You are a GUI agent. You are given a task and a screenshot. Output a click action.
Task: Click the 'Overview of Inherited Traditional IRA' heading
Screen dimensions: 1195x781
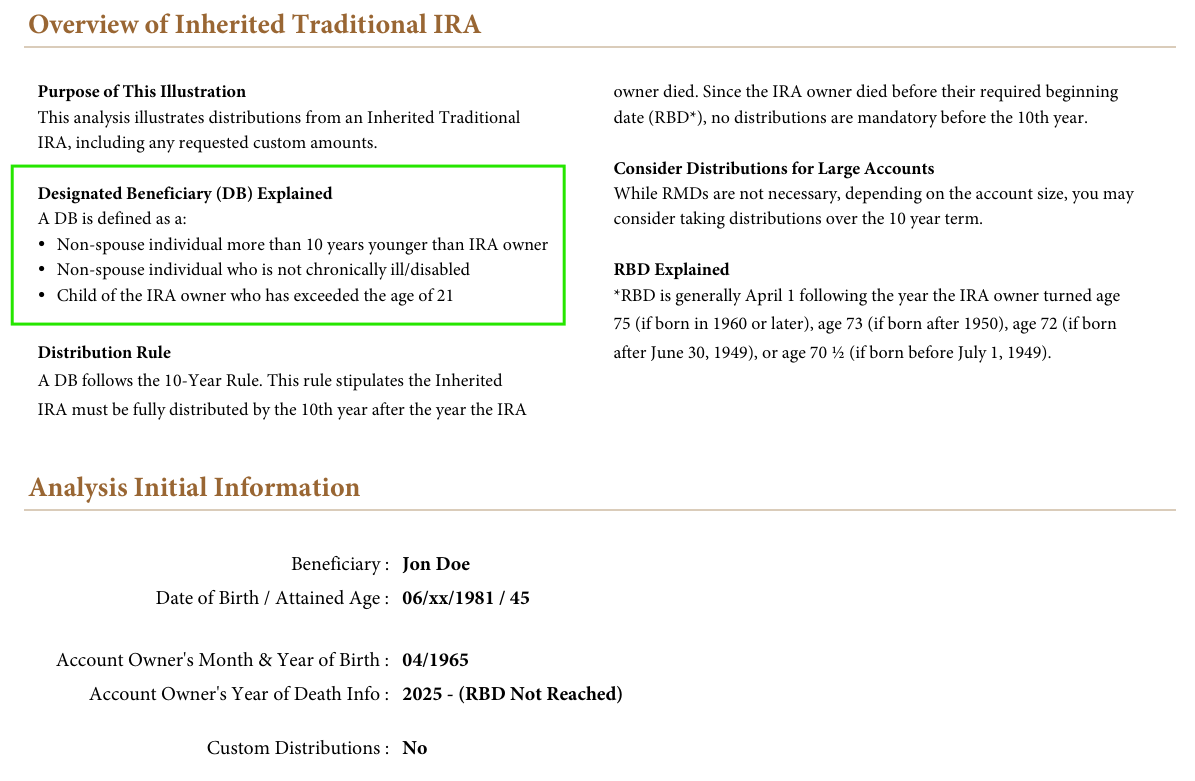tap(255, 24)
